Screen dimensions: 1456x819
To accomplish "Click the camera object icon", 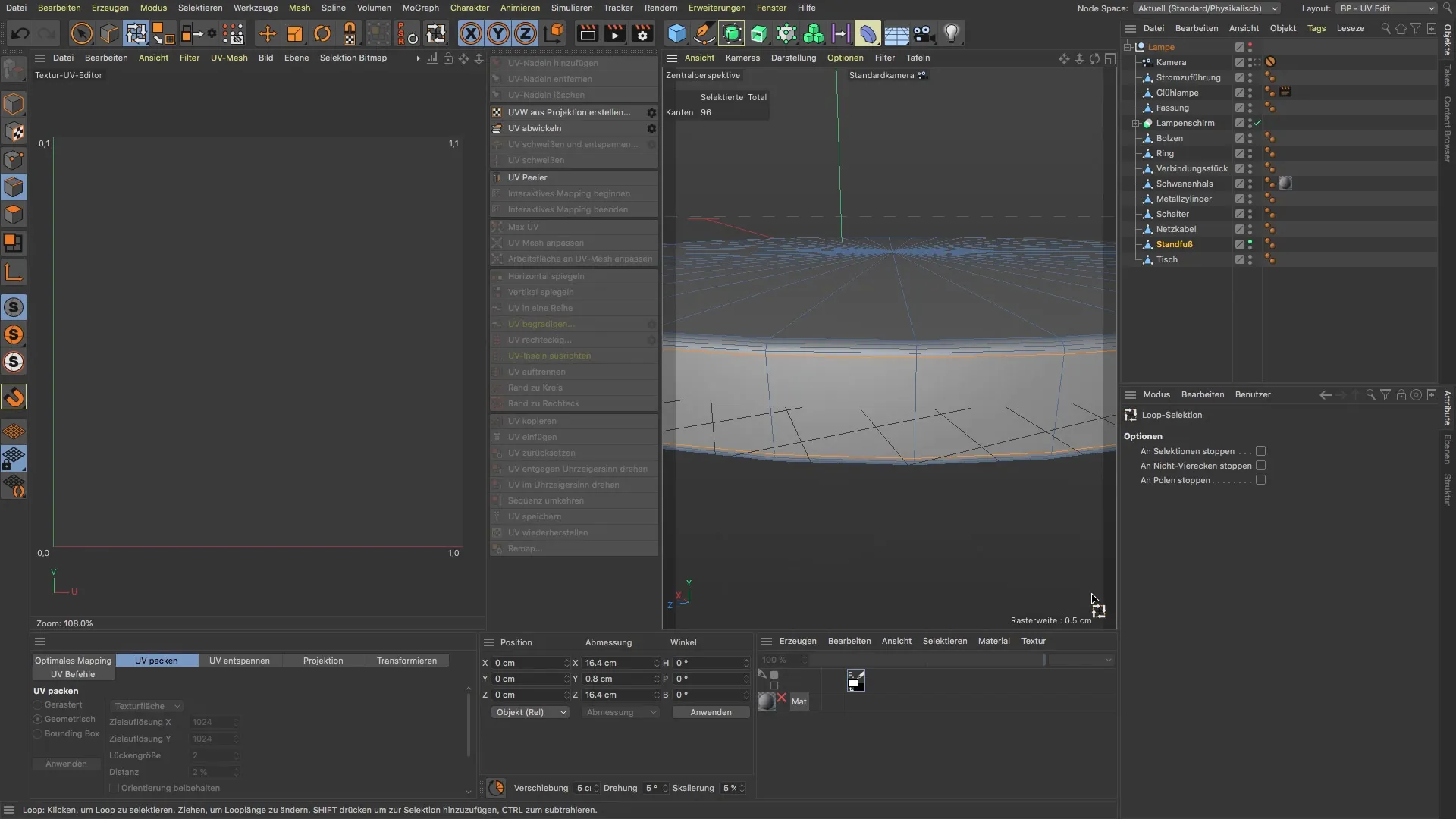I will tap(923, 34).
